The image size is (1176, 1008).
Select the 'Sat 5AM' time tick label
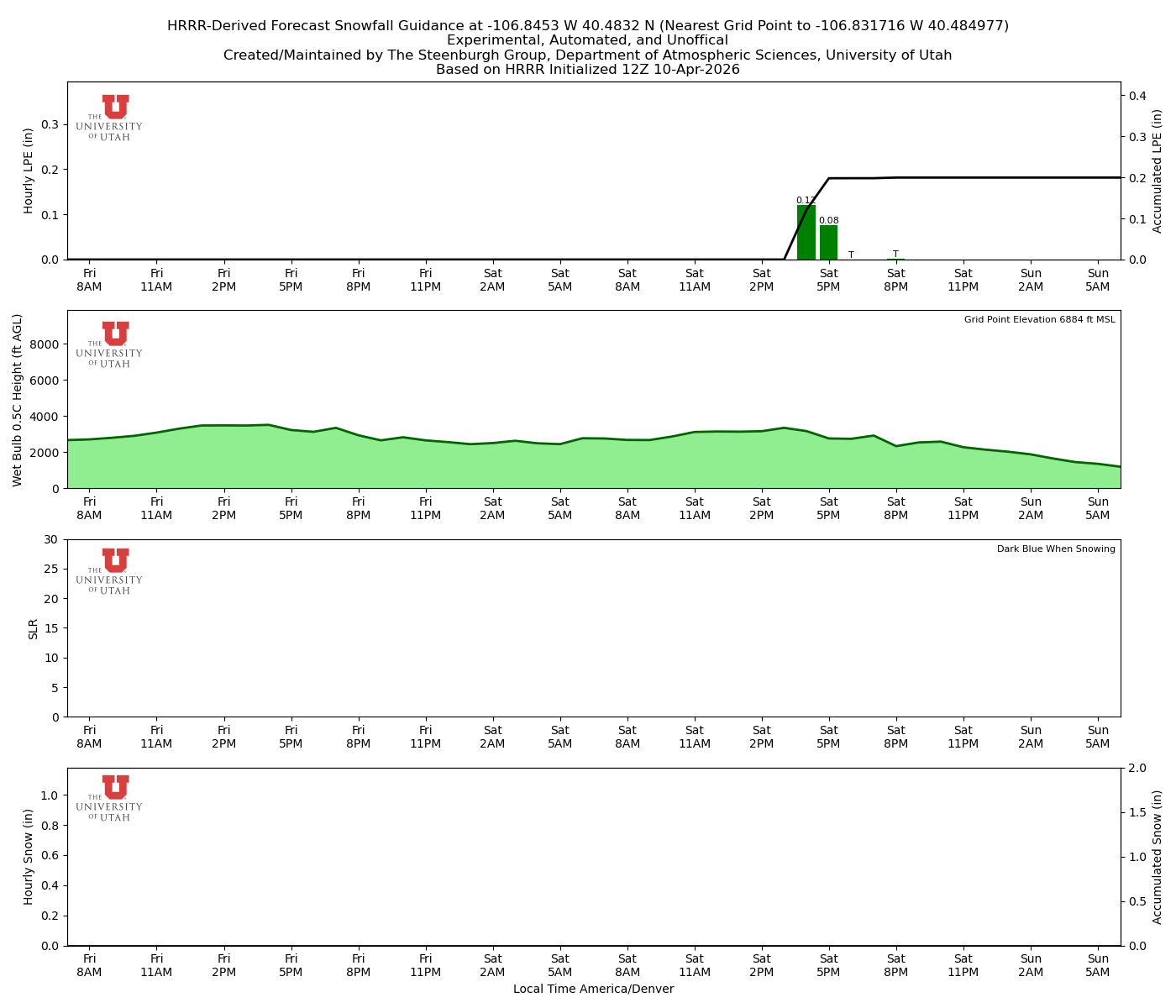click(x=560, y=279)
